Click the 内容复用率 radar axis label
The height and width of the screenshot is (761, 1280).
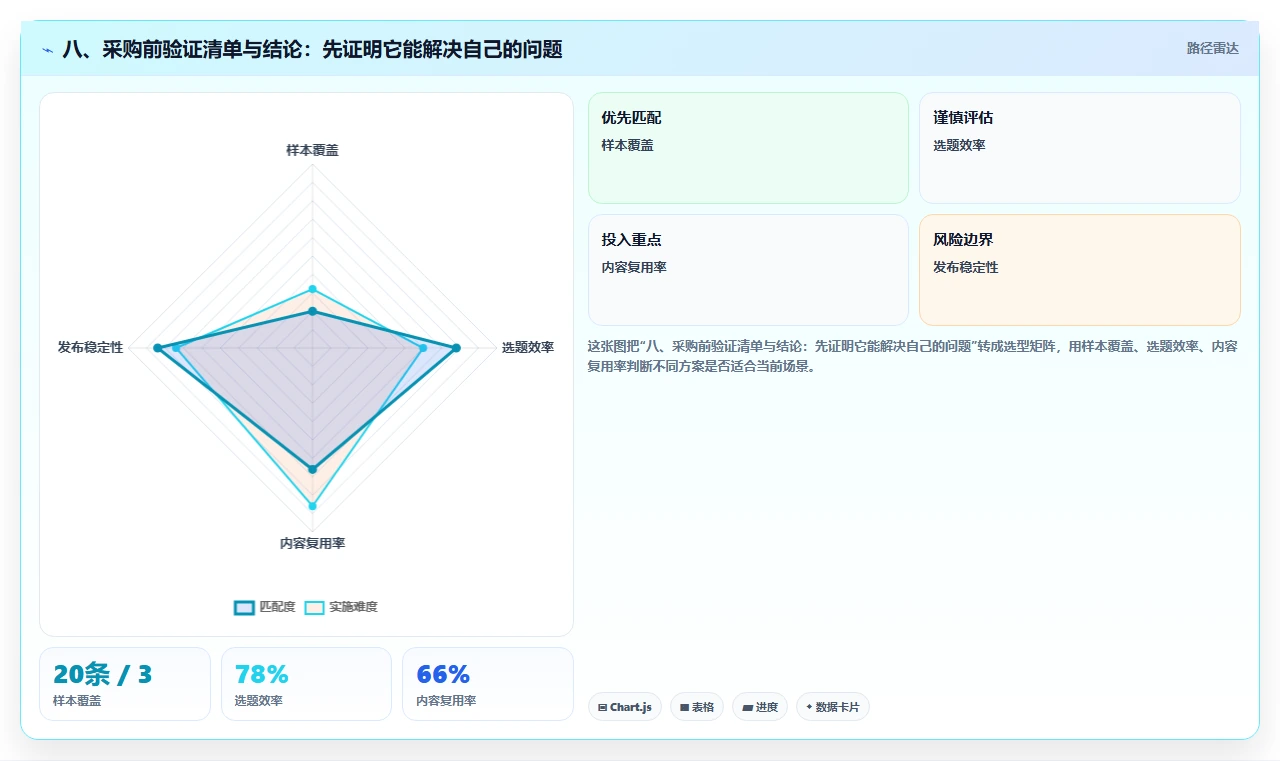pos(312,543)
